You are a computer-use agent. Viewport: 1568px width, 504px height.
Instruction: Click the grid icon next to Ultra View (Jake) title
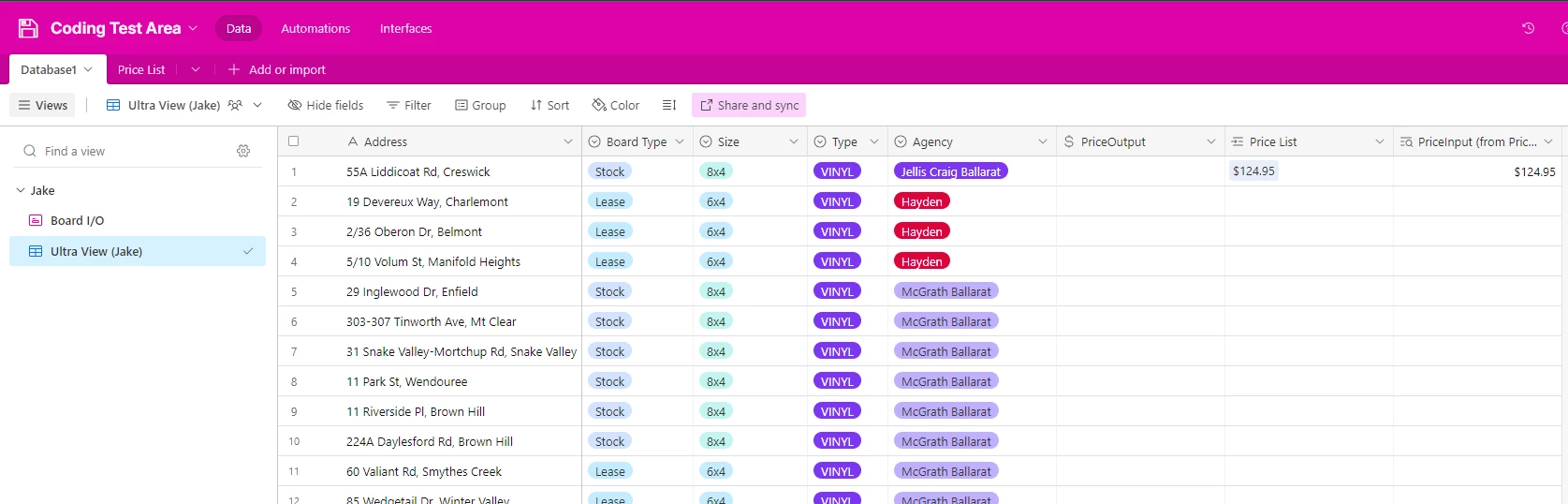tap(113, 105)
